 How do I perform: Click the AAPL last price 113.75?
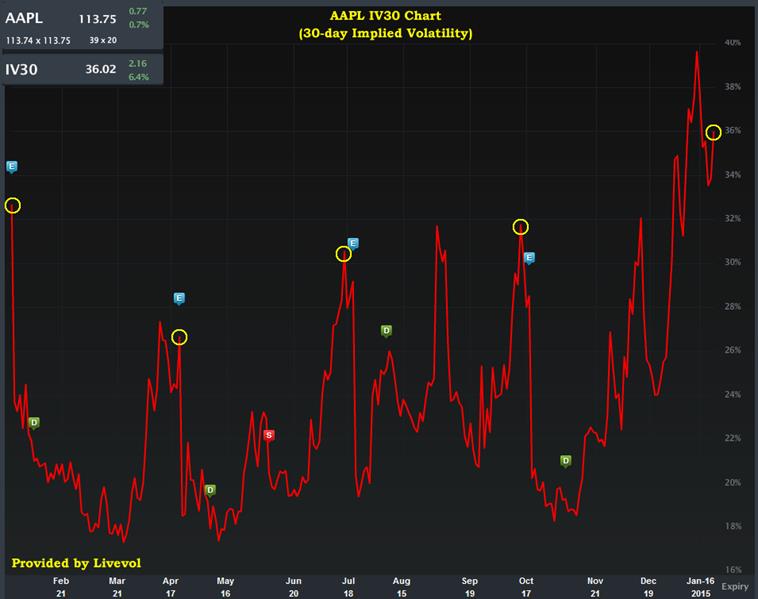[98, 19]
